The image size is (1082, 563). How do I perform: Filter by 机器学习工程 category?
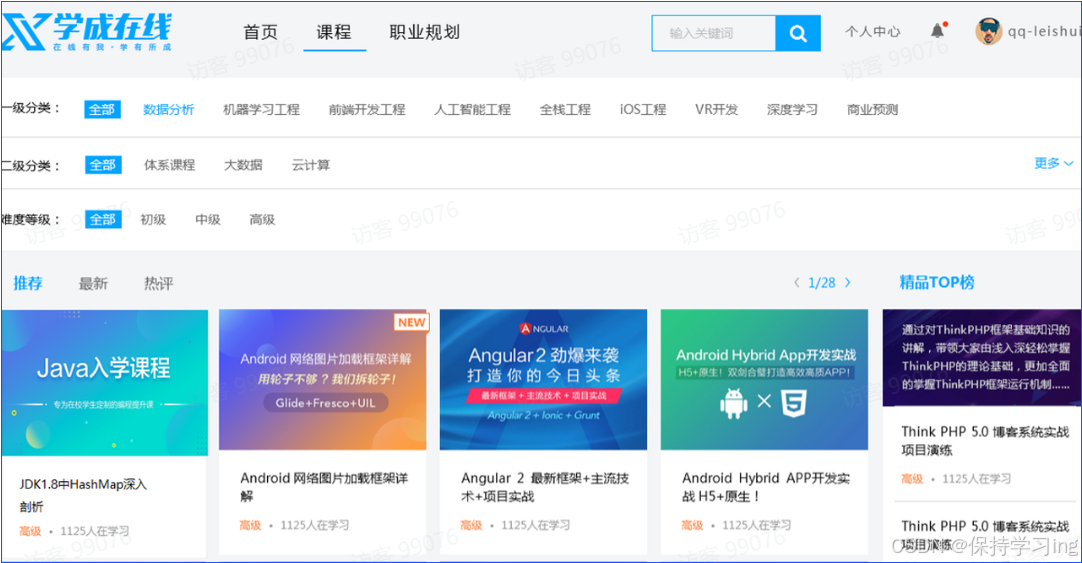point(262,110)
